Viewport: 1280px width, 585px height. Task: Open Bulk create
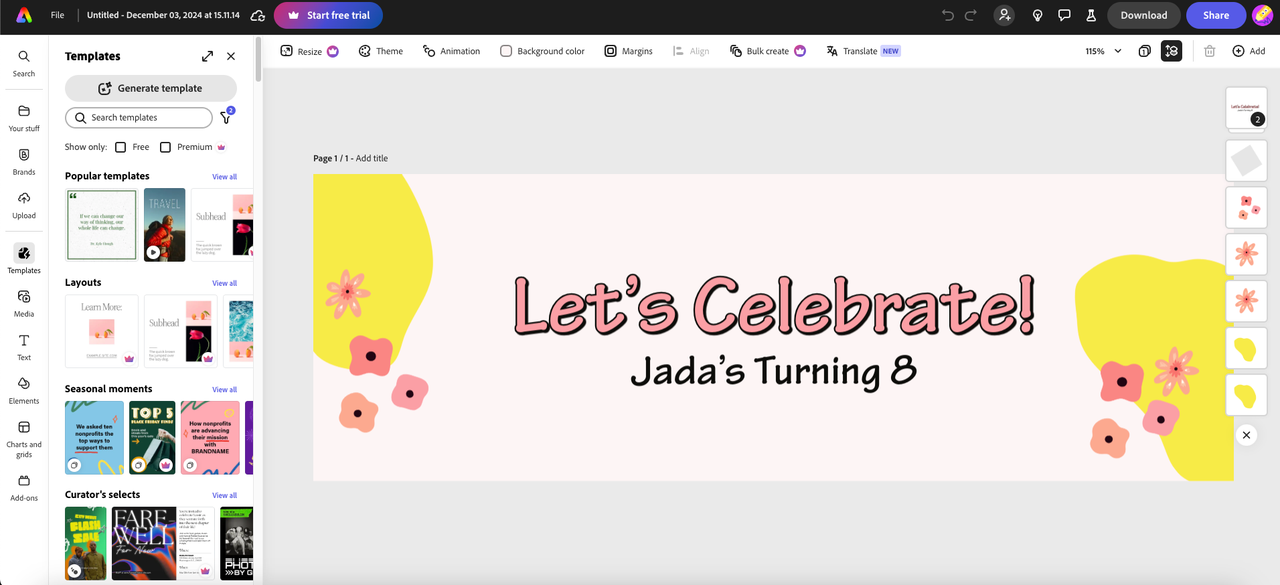click(767, 51)
